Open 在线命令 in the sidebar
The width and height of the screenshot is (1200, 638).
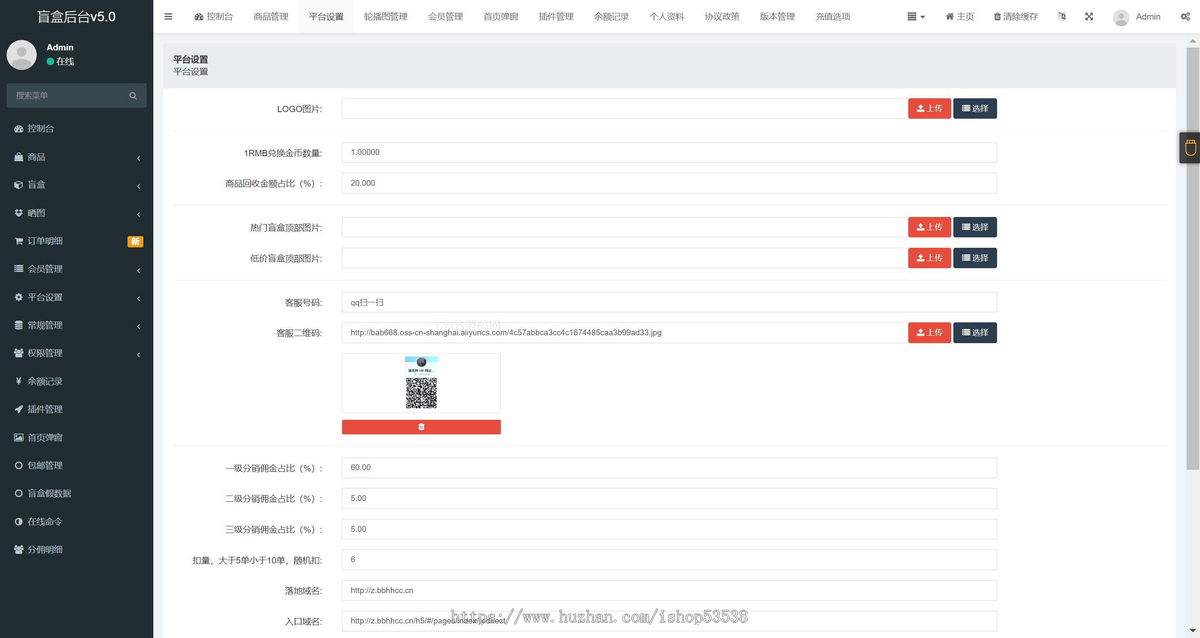pos(76,521)
